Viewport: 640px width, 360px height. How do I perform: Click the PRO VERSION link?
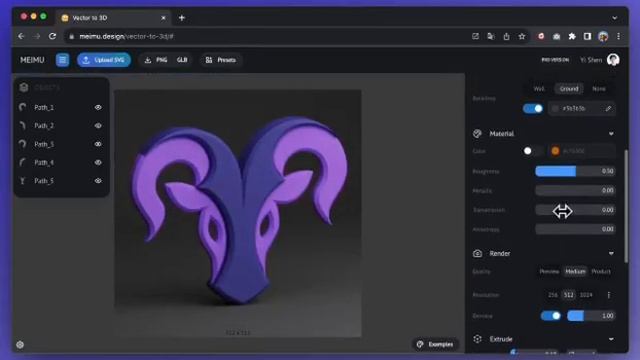click(555, 60)
